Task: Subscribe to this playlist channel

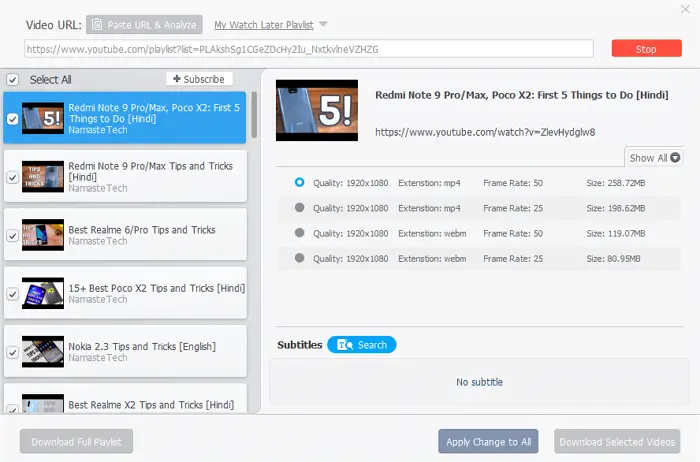Action: (x=199, y=79)
